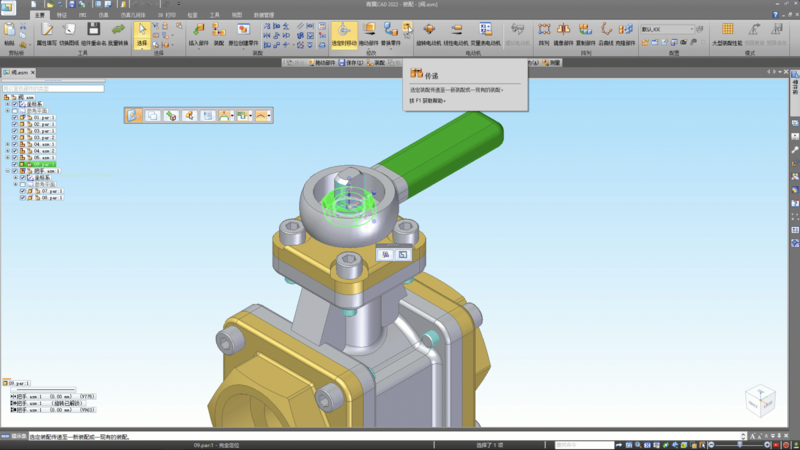Open the 默认,XX configuration dropdown
The height and width of the screenshot is (450, 800).
(x=690, y=29)
